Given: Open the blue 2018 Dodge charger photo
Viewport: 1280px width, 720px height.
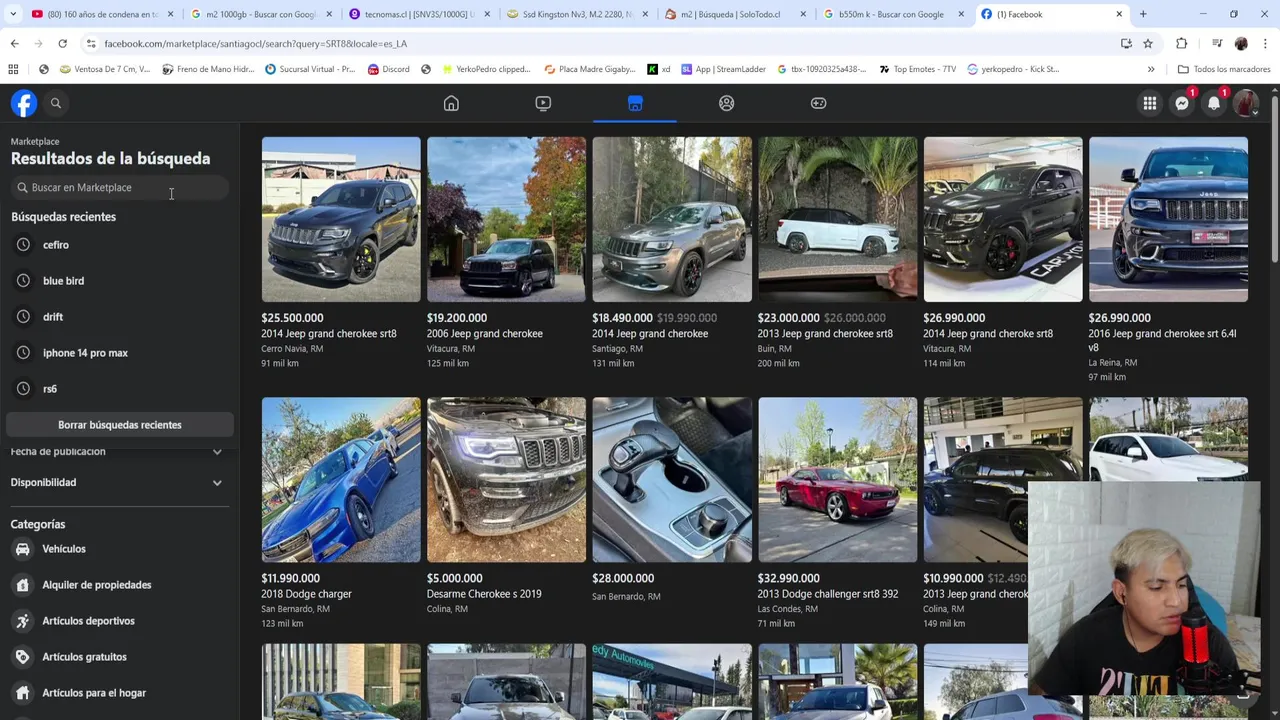Looking at the screenshot, I should tap(341, 480).
